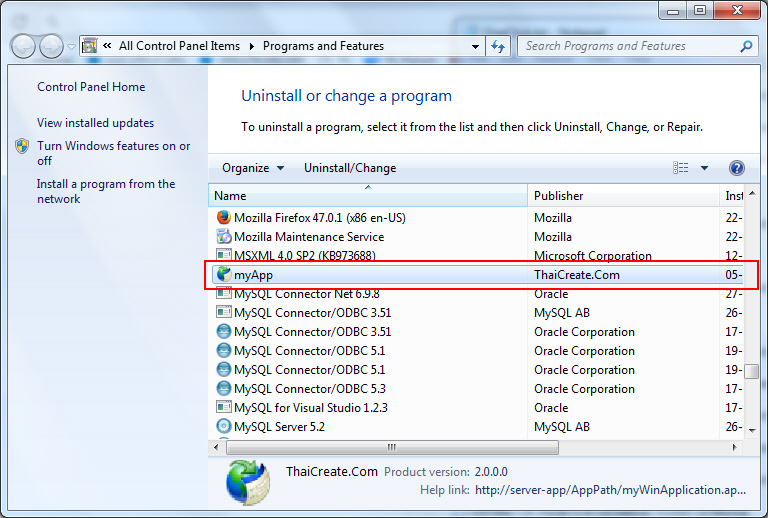
Task: Click the large myApp icon in details pane
Action: pyautogui.click(x=248, y=483)
